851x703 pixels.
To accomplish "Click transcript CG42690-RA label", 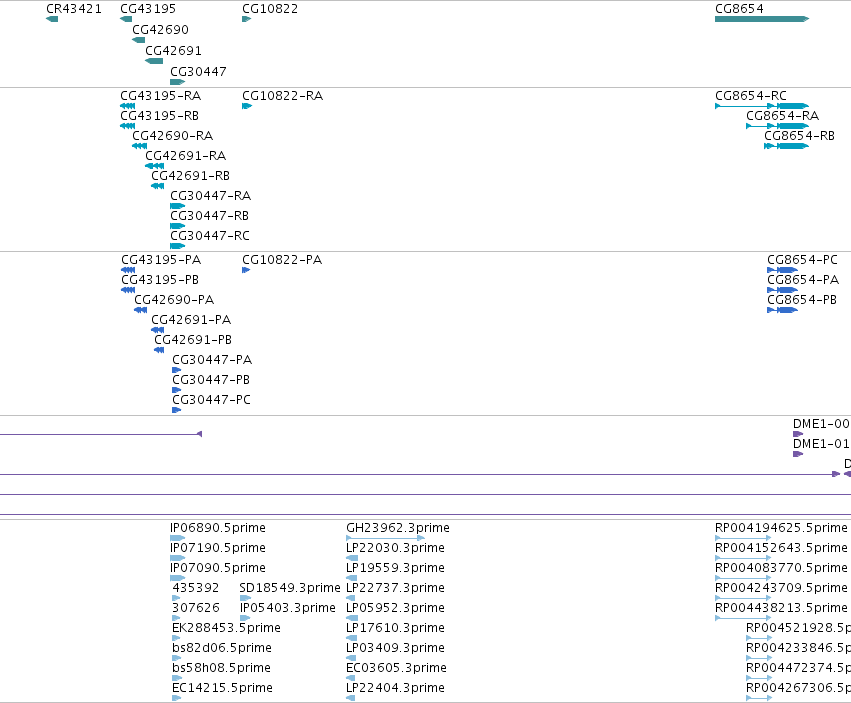I will click(x=173, y=136).
